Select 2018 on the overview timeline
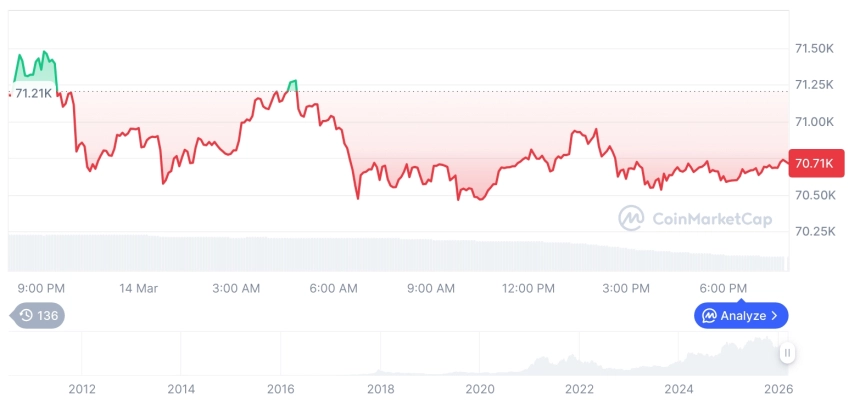The image size is (860, 401). 380,389
